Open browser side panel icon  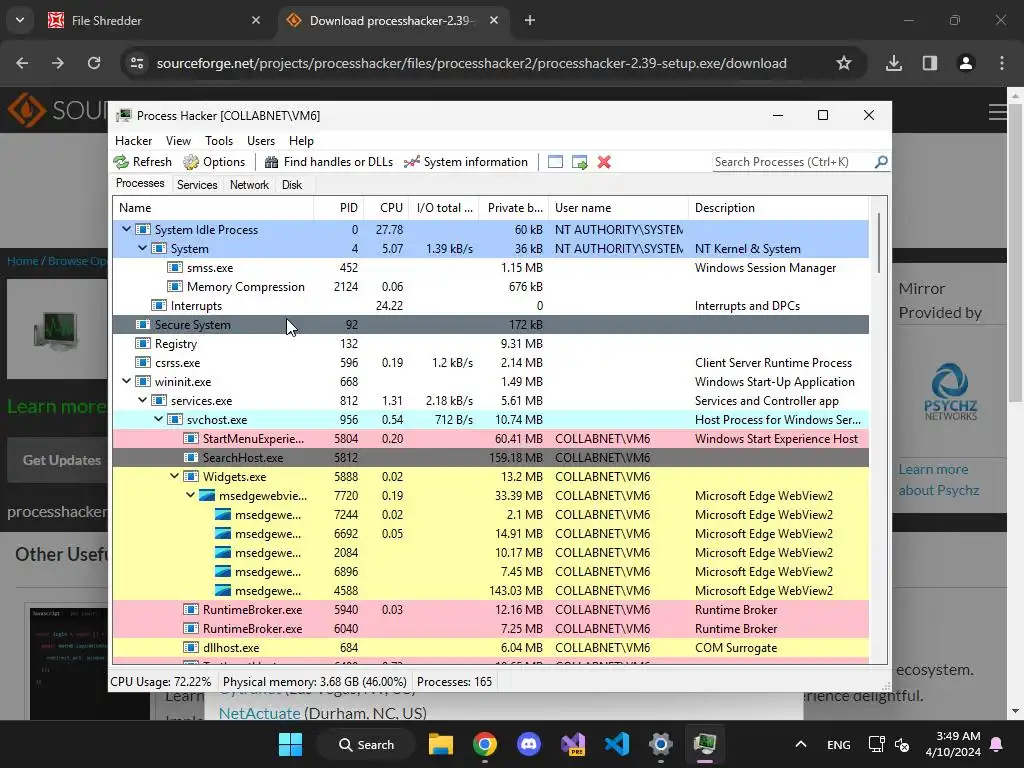click(x=930, y=63)
